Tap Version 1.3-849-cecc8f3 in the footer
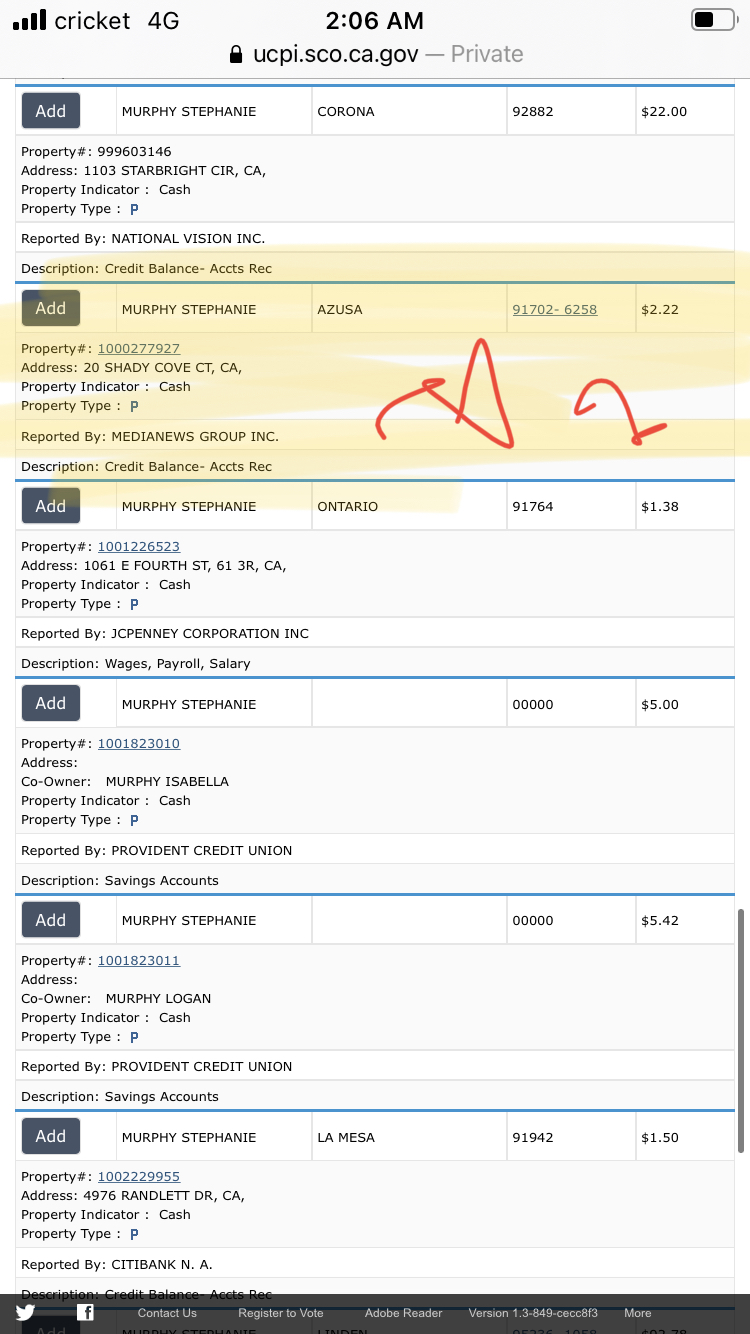The image size is (750, 1334). pyautogui.click(x=533, y=1313)
